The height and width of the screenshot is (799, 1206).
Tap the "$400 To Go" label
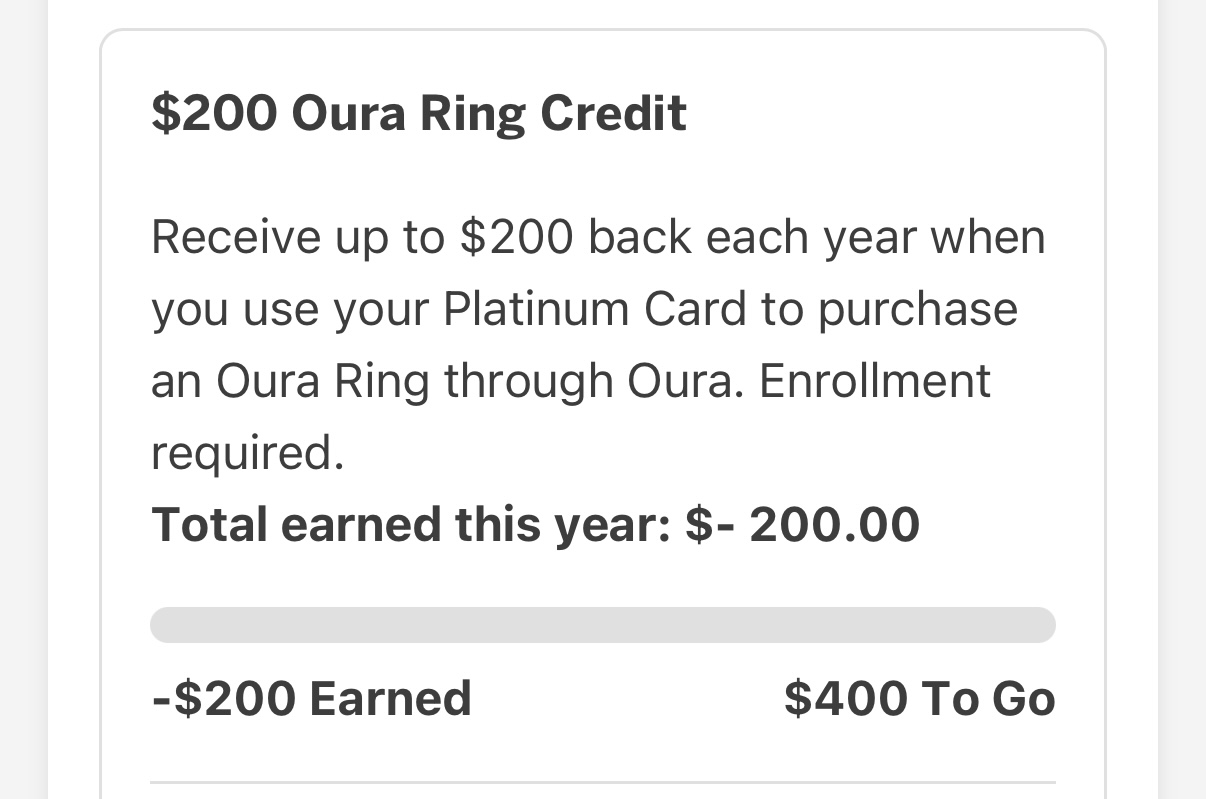pyautogui.click(x=919, y=698)
